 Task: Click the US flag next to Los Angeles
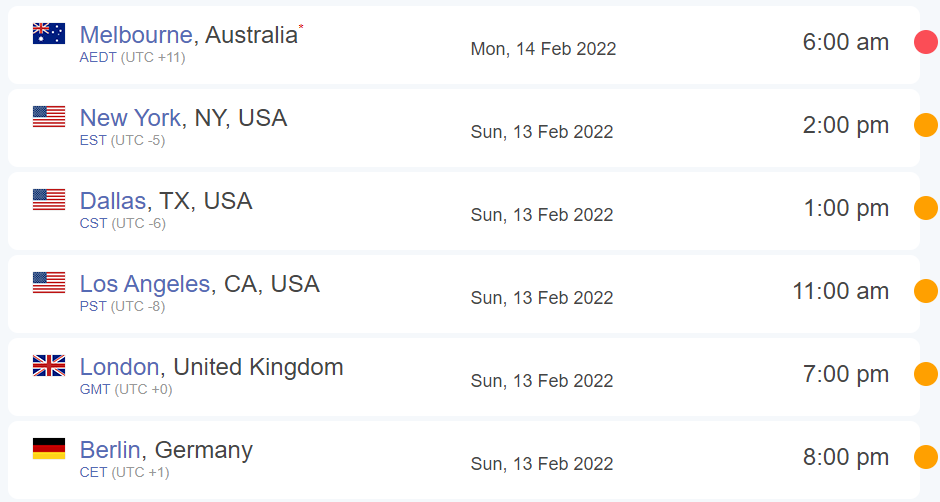tap(49, 282)
